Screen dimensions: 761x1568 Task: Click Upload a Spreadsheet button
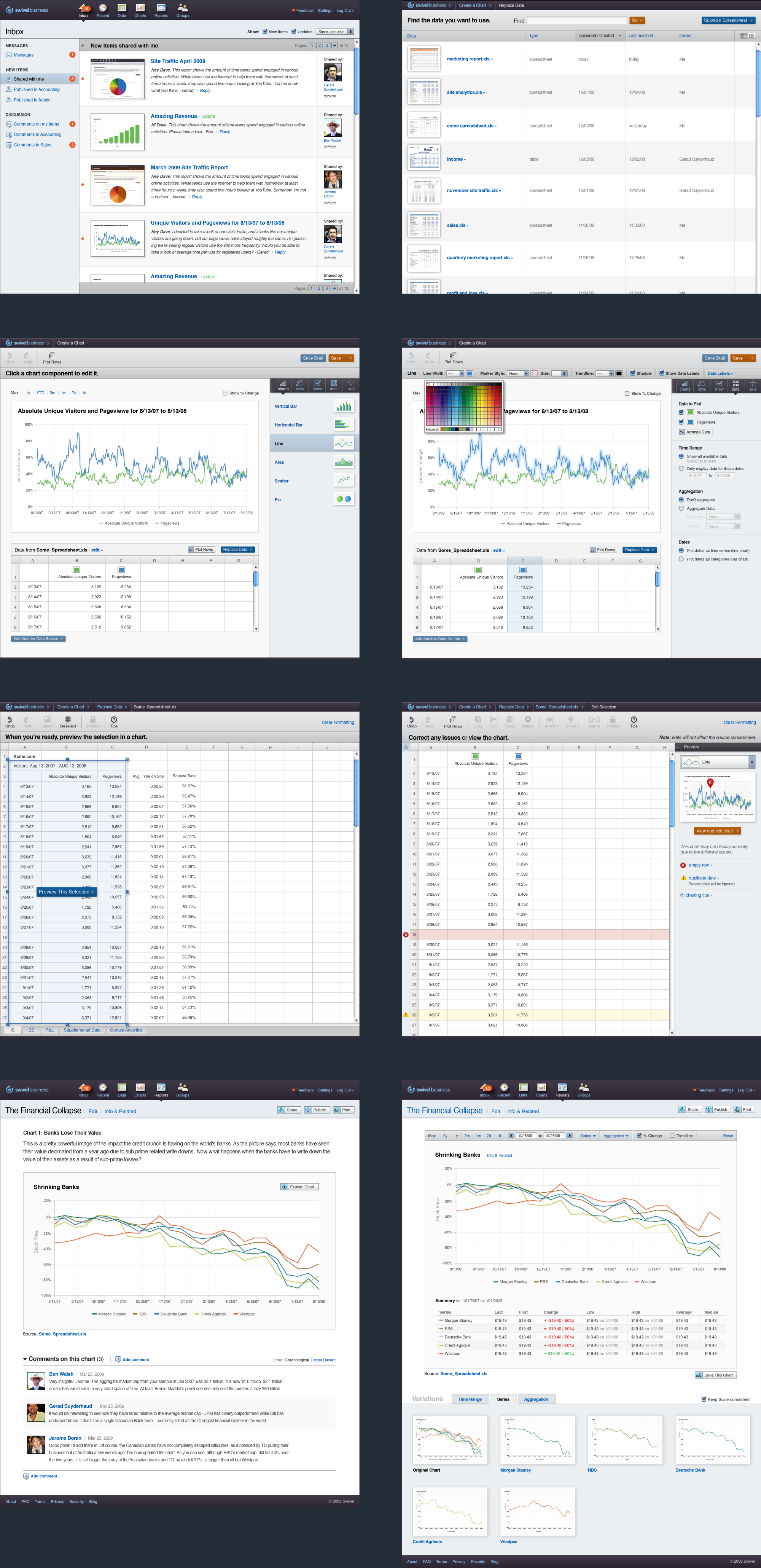[728, 20]
